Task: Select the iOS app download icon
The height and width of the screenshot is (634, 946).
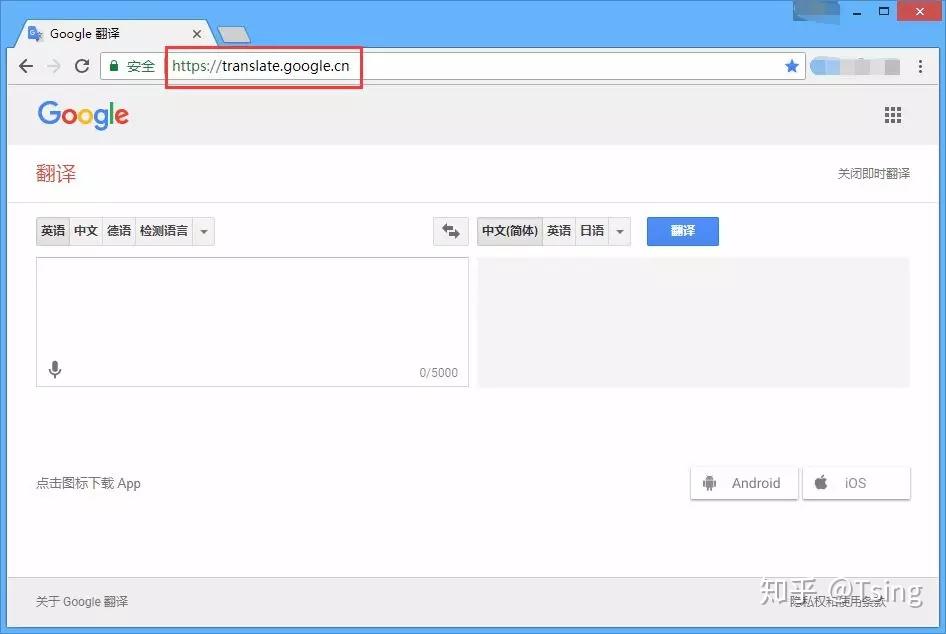Action: click(x=821, y=482)
